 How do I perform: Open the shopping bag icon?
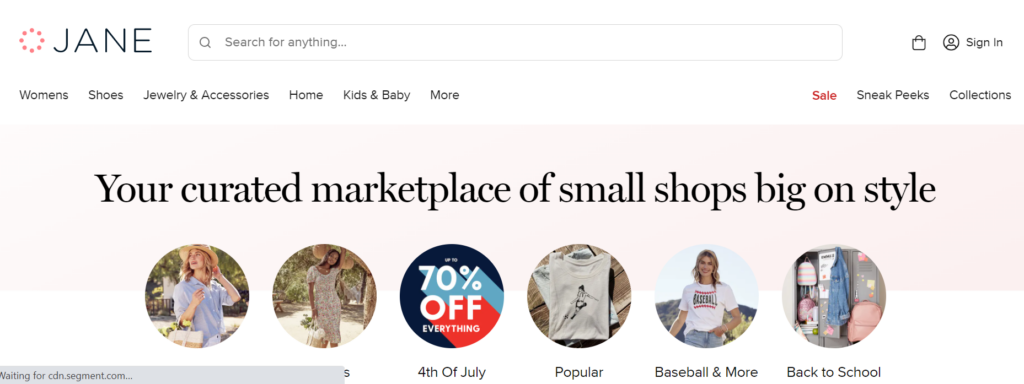tap(919, 42)
